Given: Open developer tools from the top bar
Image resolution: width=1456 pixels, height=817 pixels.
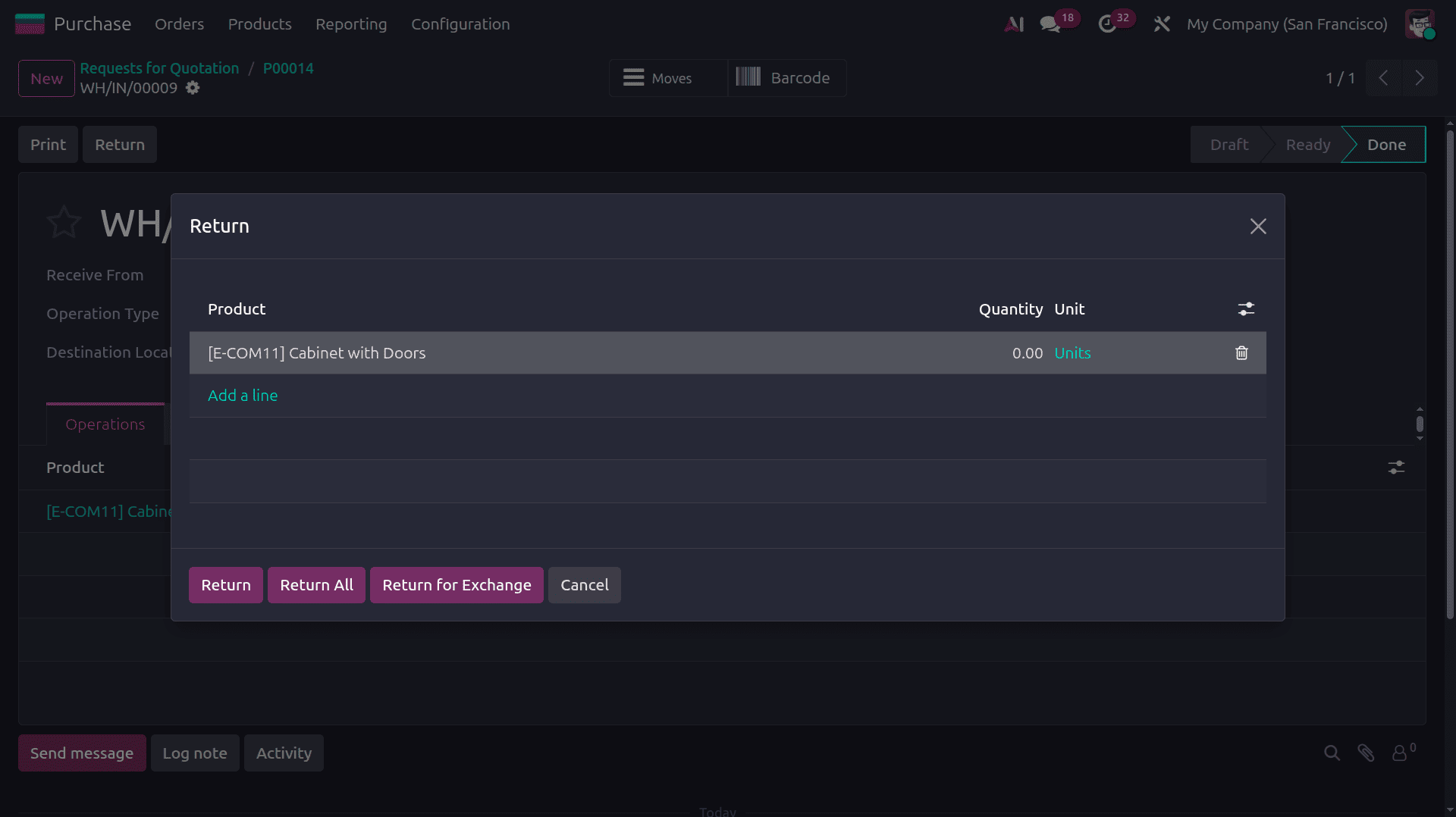Looking at the screenshot, I should (1162, 23).
